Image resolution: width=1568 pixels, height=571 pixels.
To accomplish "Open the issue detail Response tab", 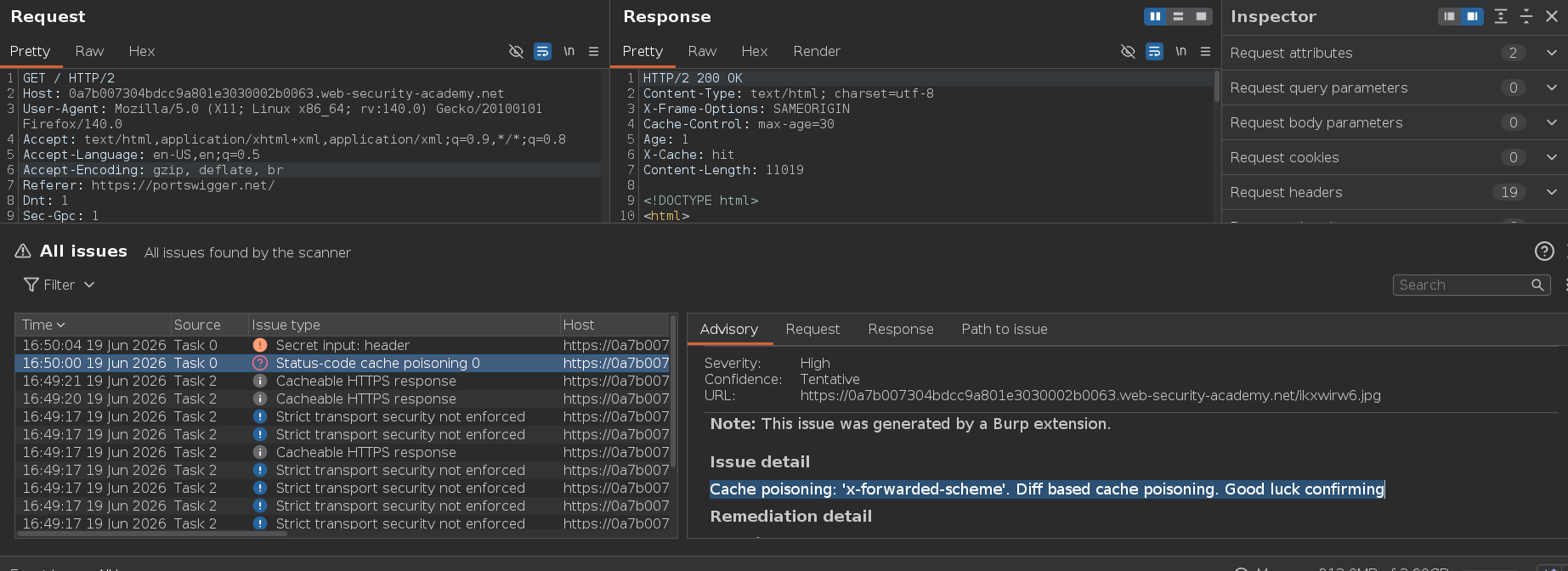I will tap(901, 329).
